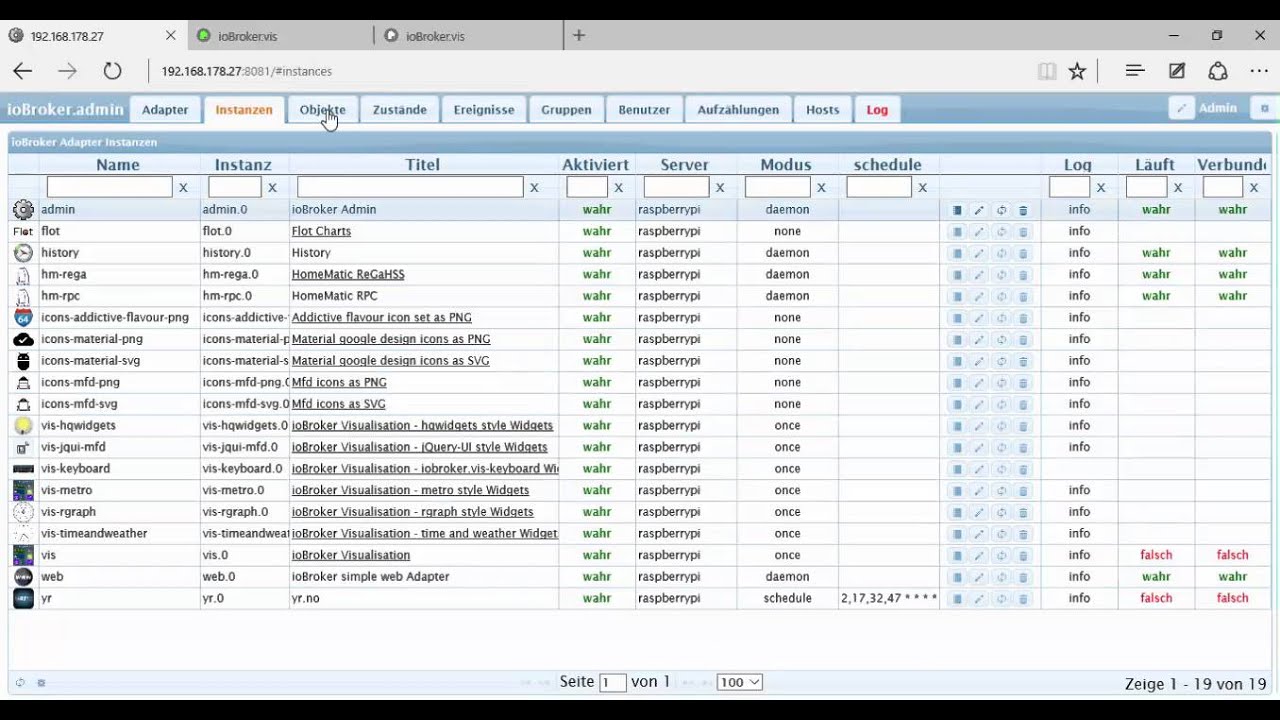The image size is (1280, 720).
Task: Open config icon in vis row
Action: pyautogui.click(x=957, y=556)
